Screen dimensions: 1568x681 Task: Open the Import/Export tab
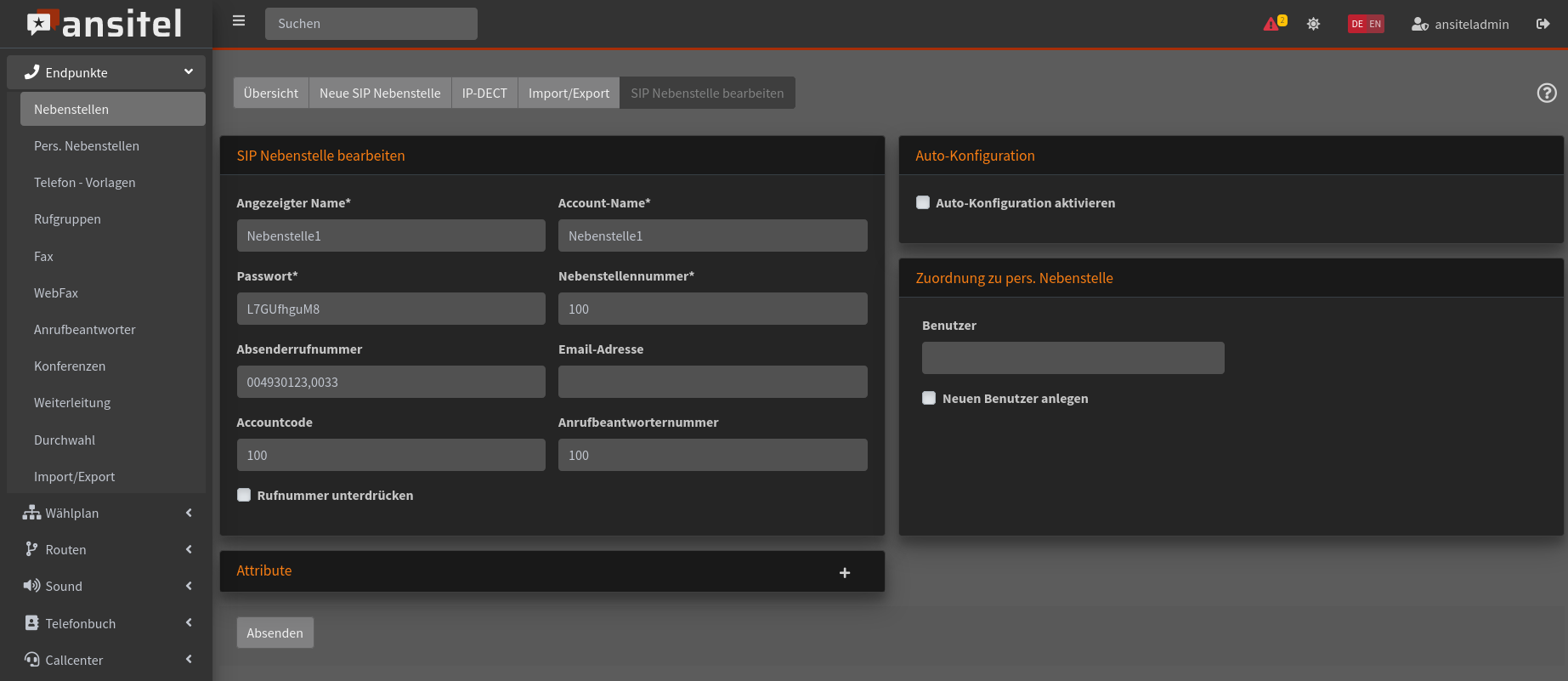(569, 94)
